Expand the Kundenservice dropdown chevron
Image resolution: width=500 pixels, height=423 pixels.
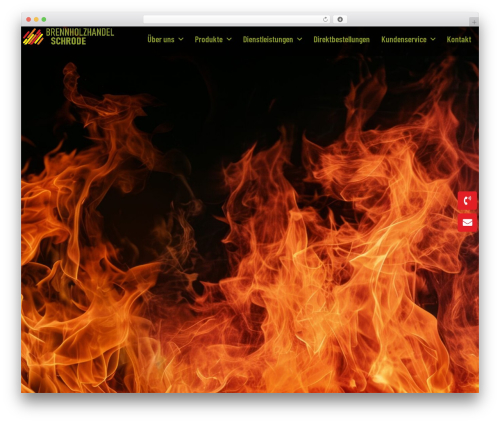pos(433,39)
